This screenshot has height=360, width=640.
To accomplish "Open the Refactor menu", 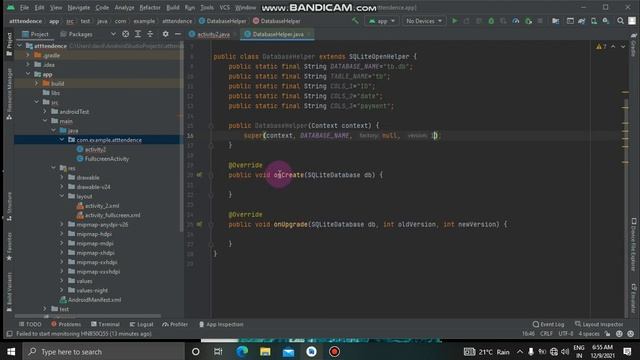I will click(x=150, y=8).
